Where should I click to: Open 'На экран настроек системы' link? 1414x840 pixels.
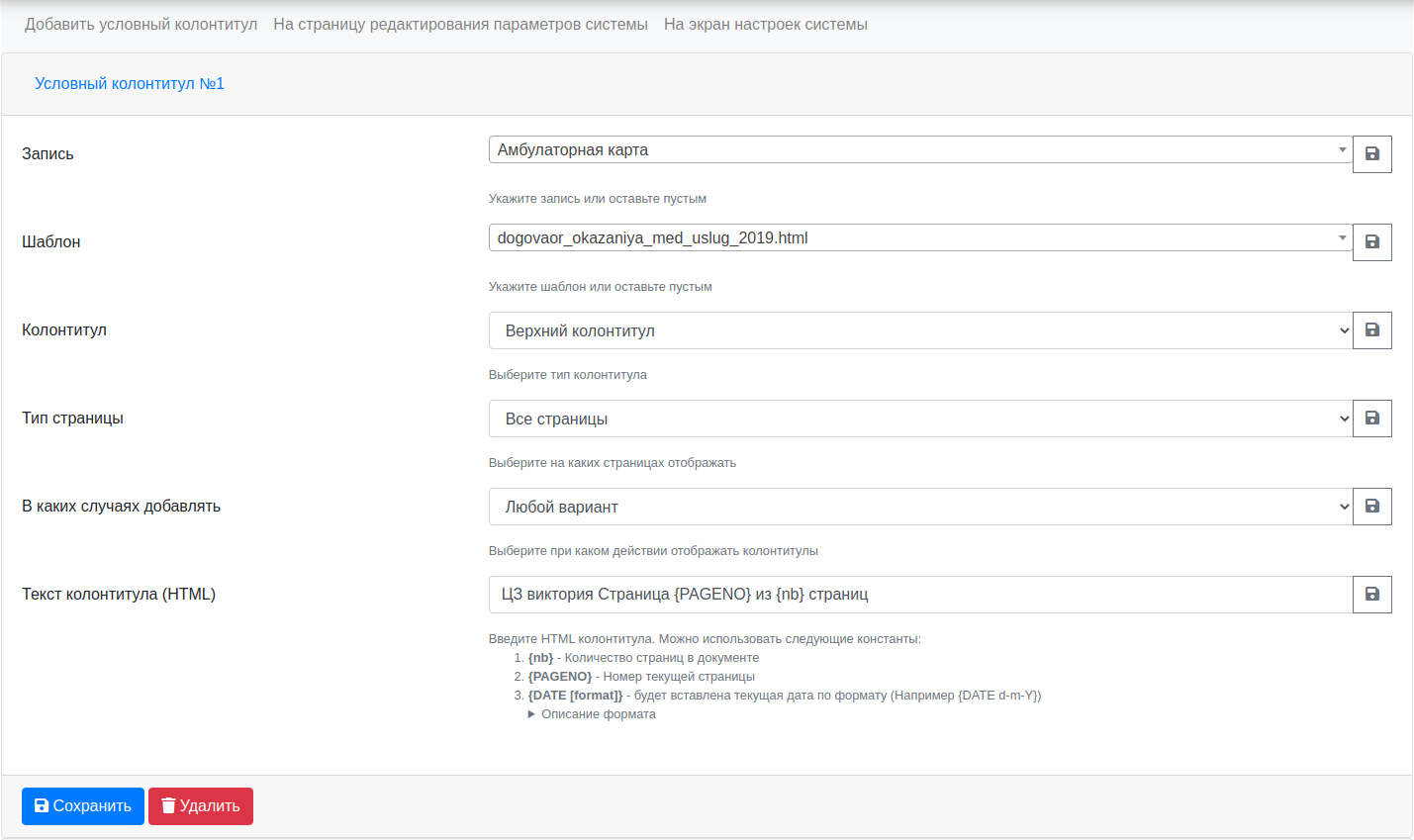(x=765, y=25)
